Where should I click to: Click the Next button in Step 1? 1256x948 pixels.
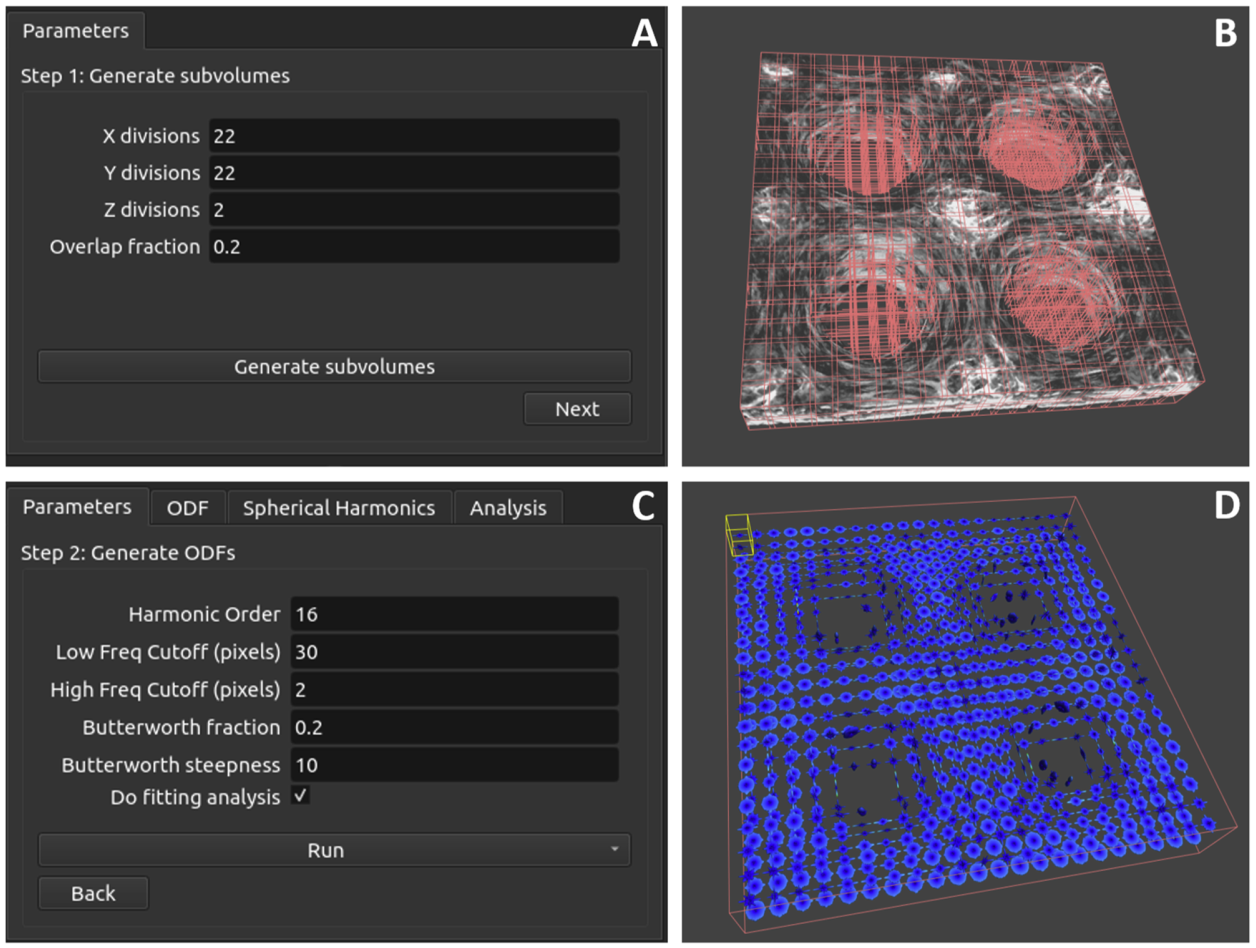click(577, 408)
